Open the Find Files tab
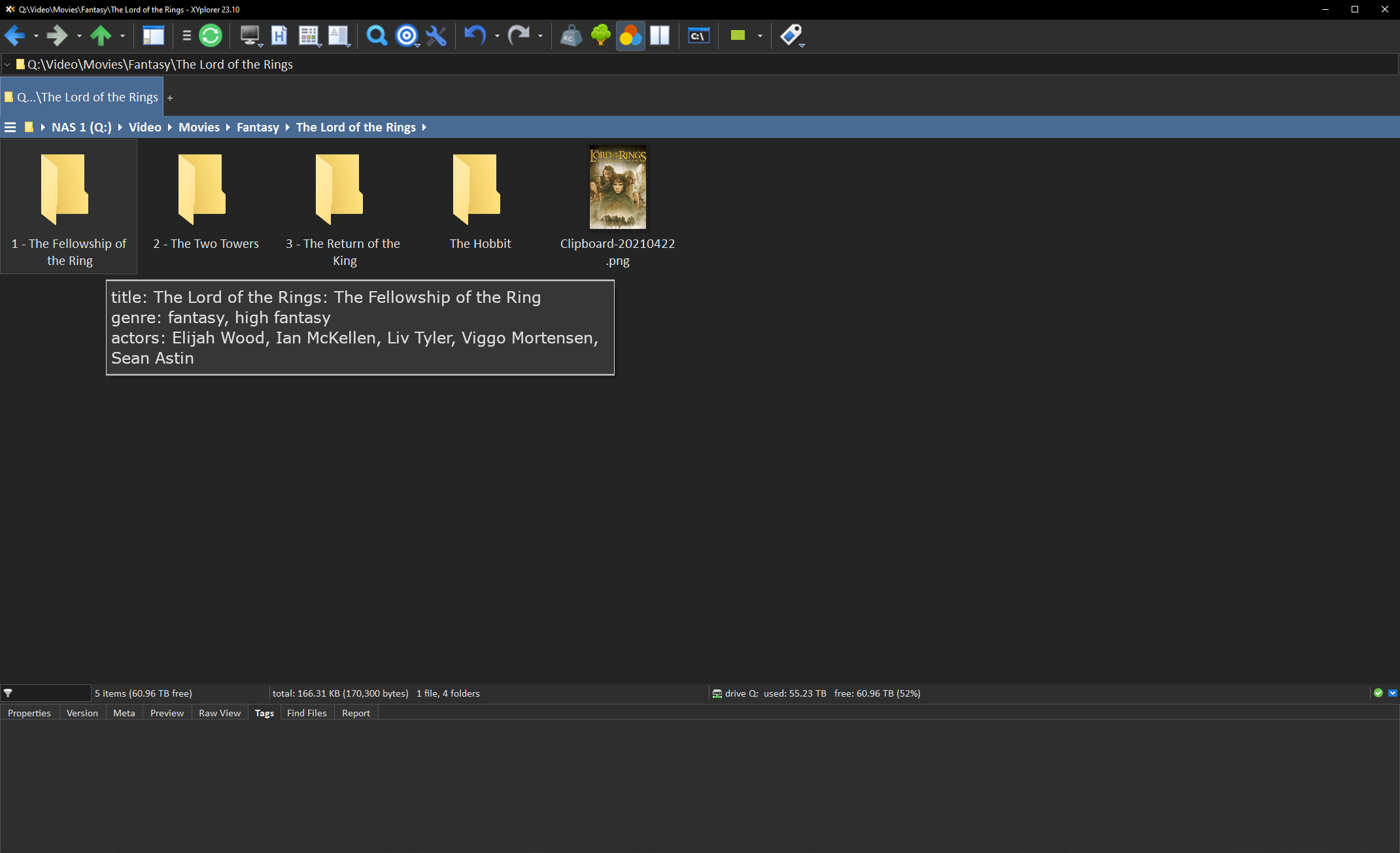The width and height of the screenshot is (1400, 853). pyautogui.click(x=306, y=713)
